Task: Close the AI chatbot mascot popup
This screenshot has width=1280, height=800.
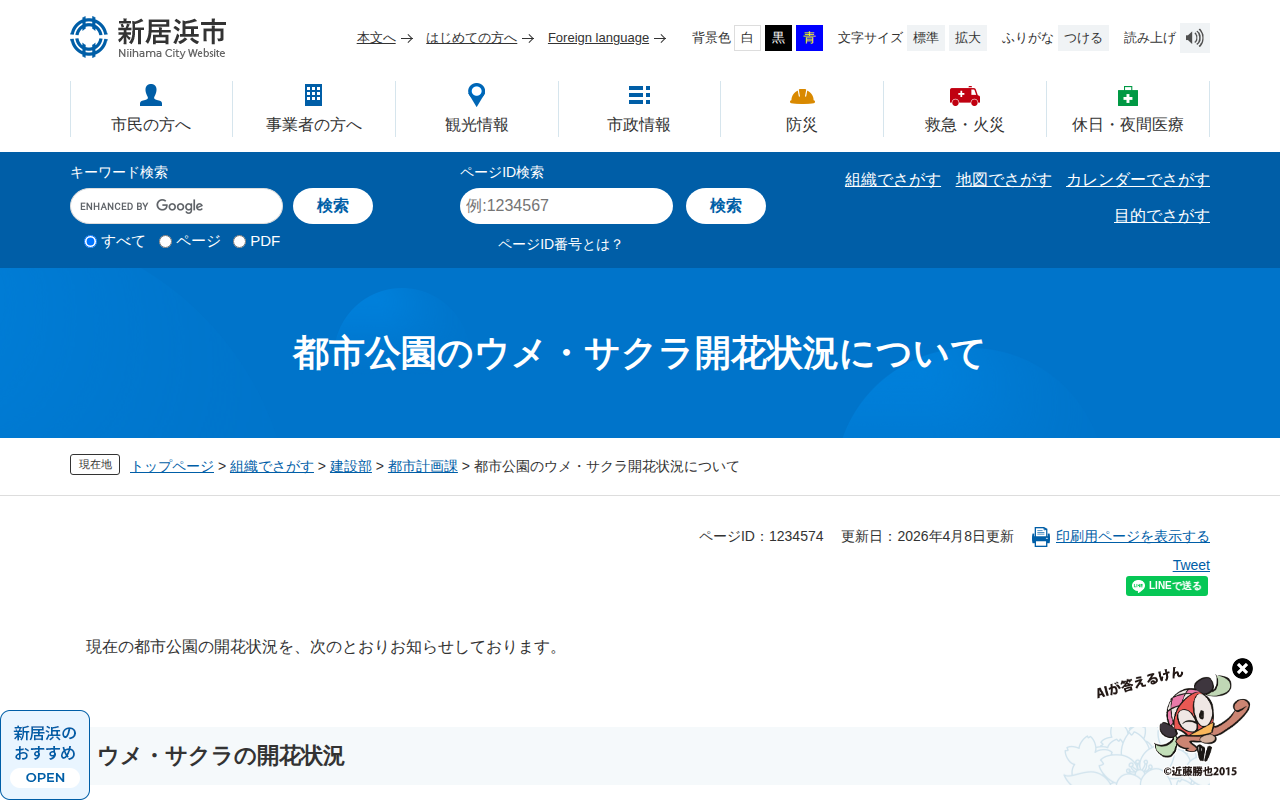Action: 1242,668
